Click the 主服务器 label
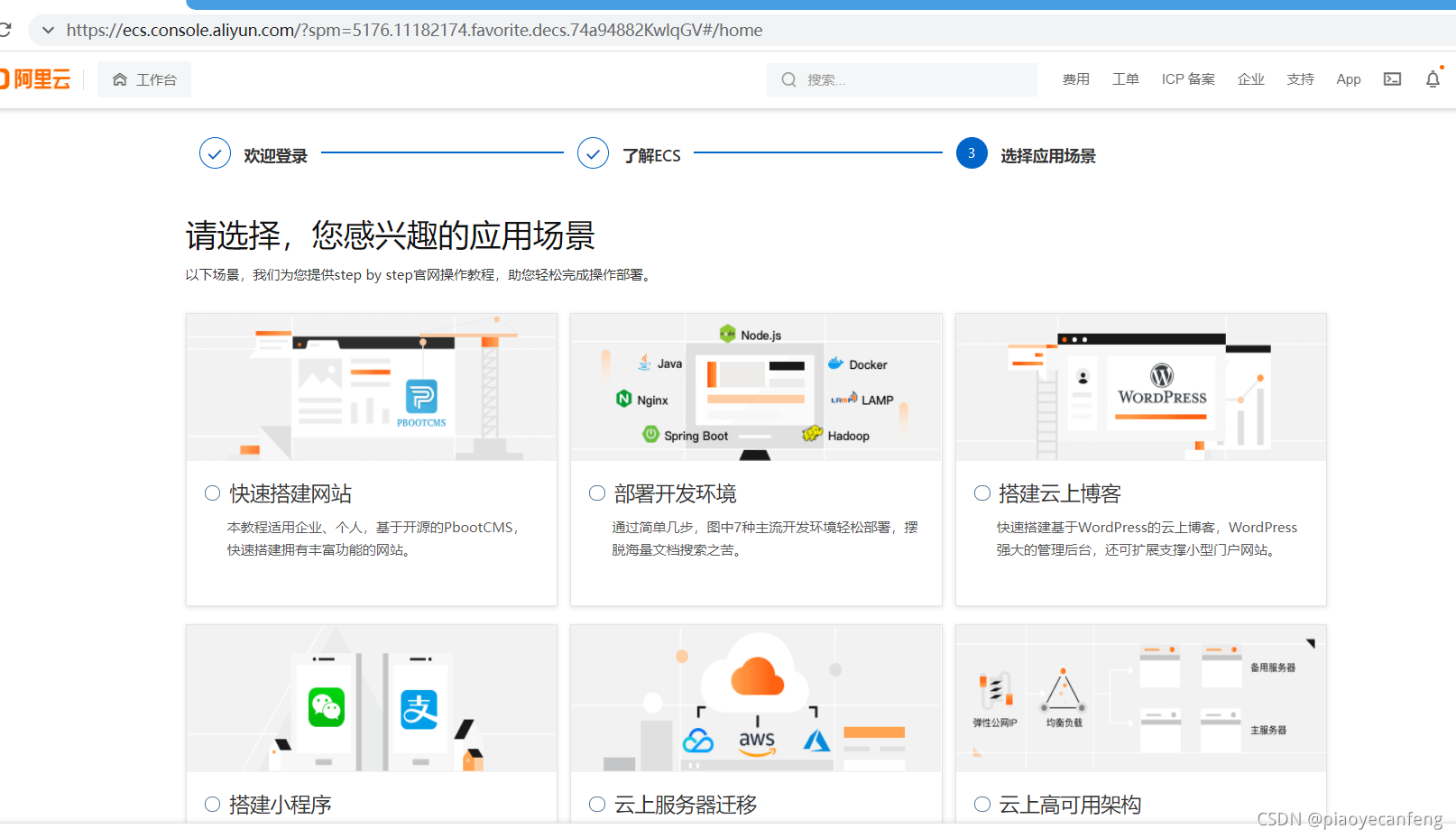 coord(1268,730)
